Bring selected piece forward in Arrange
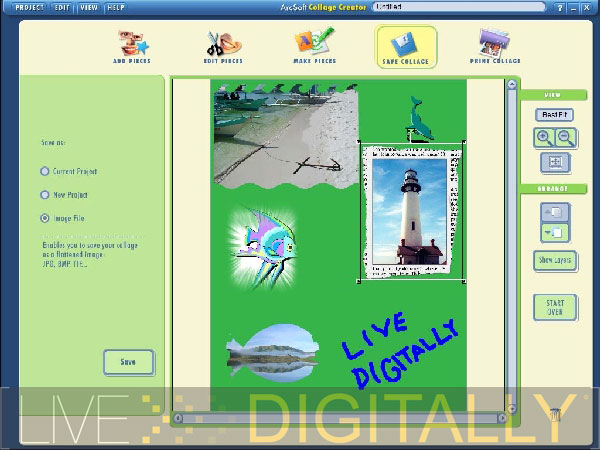The height and width of the screenshot is (450, 600). (x=554, y=212)
